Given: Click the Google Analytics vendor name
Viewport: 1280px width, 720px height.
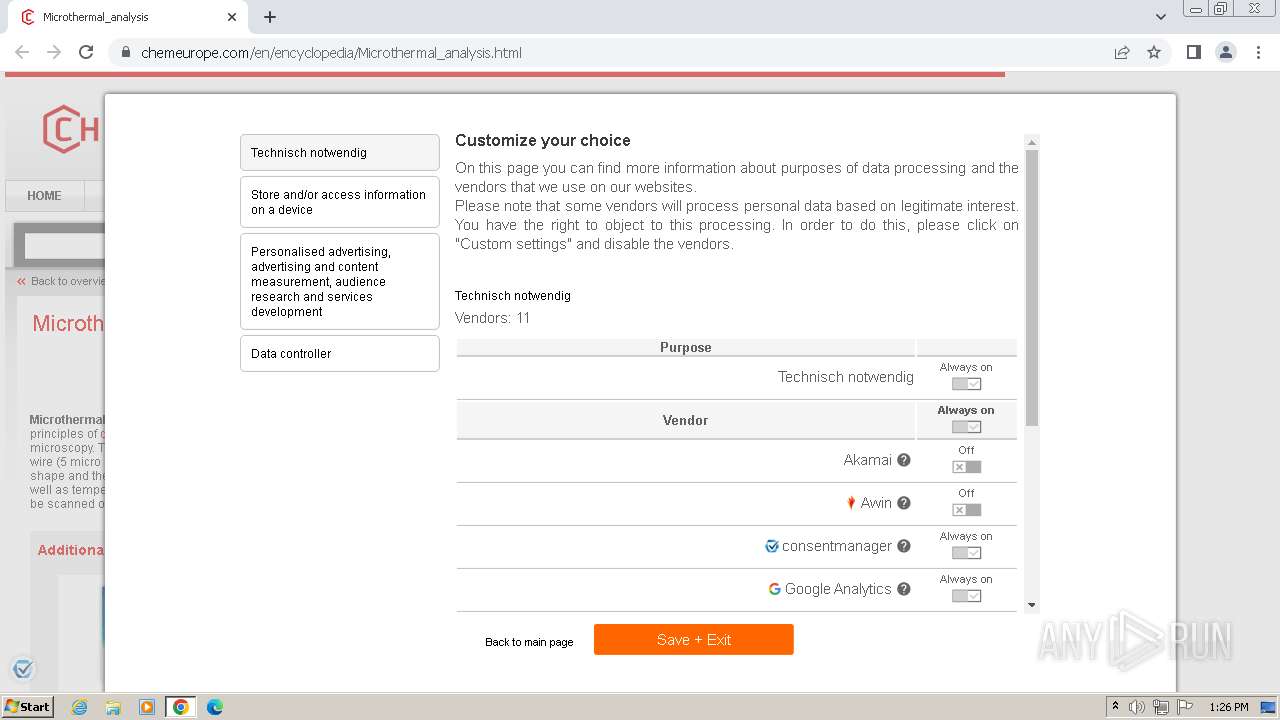Looking at the screenshot, I should [838, 589].
